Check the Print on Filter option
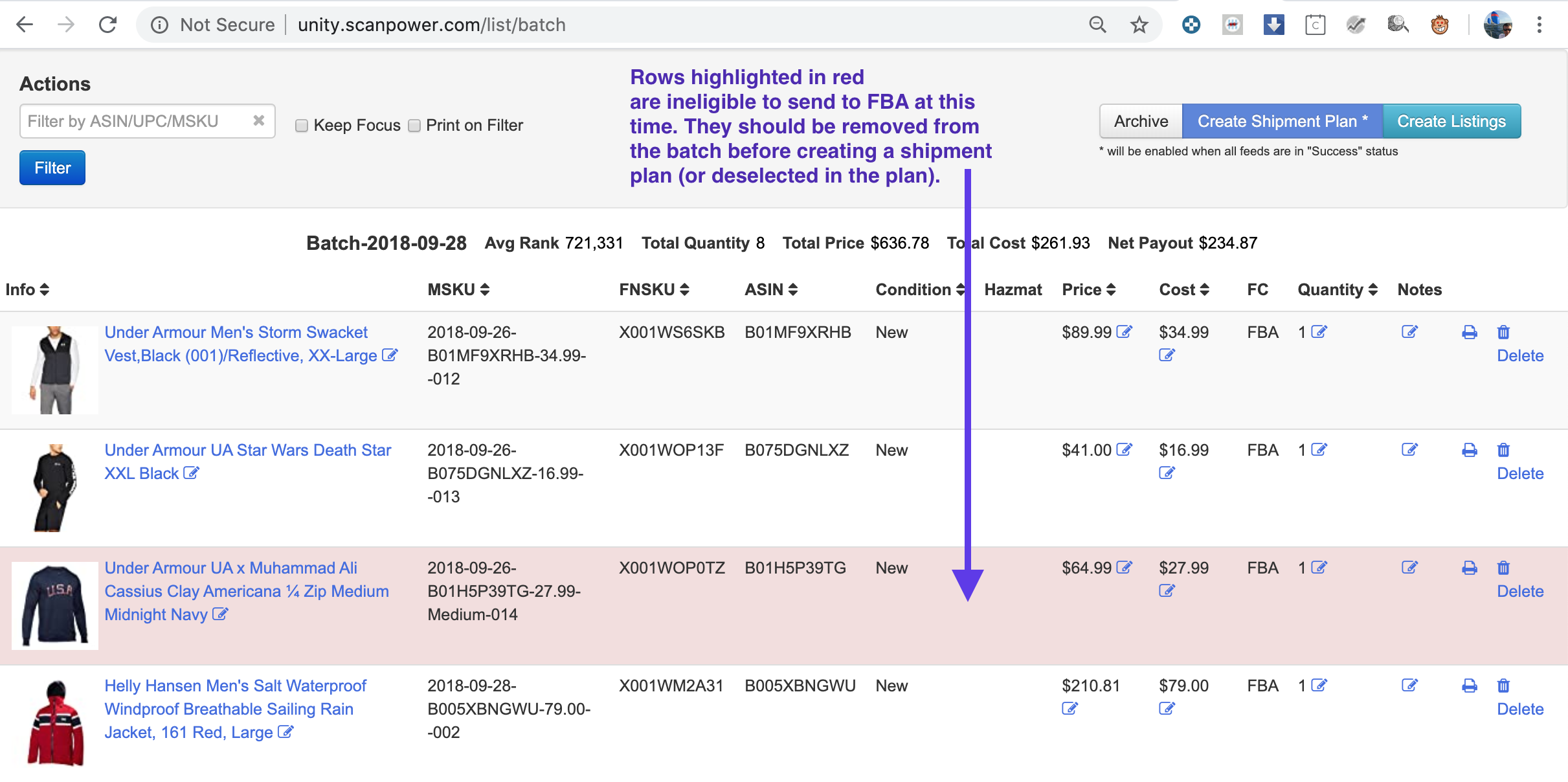Screen dimensions: 1568x782 tap(414, 126)
